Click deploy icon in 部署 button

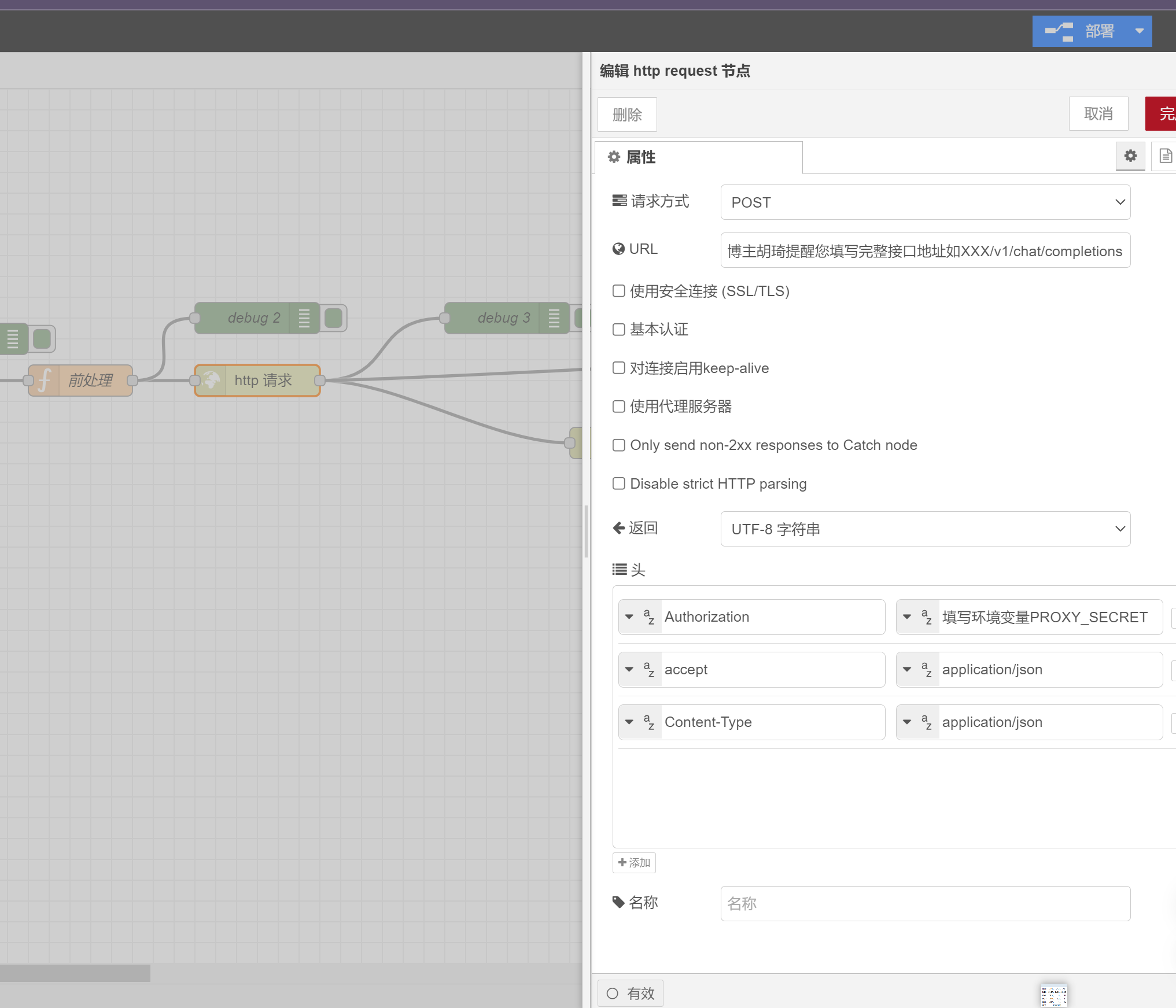pos(1059,31)
